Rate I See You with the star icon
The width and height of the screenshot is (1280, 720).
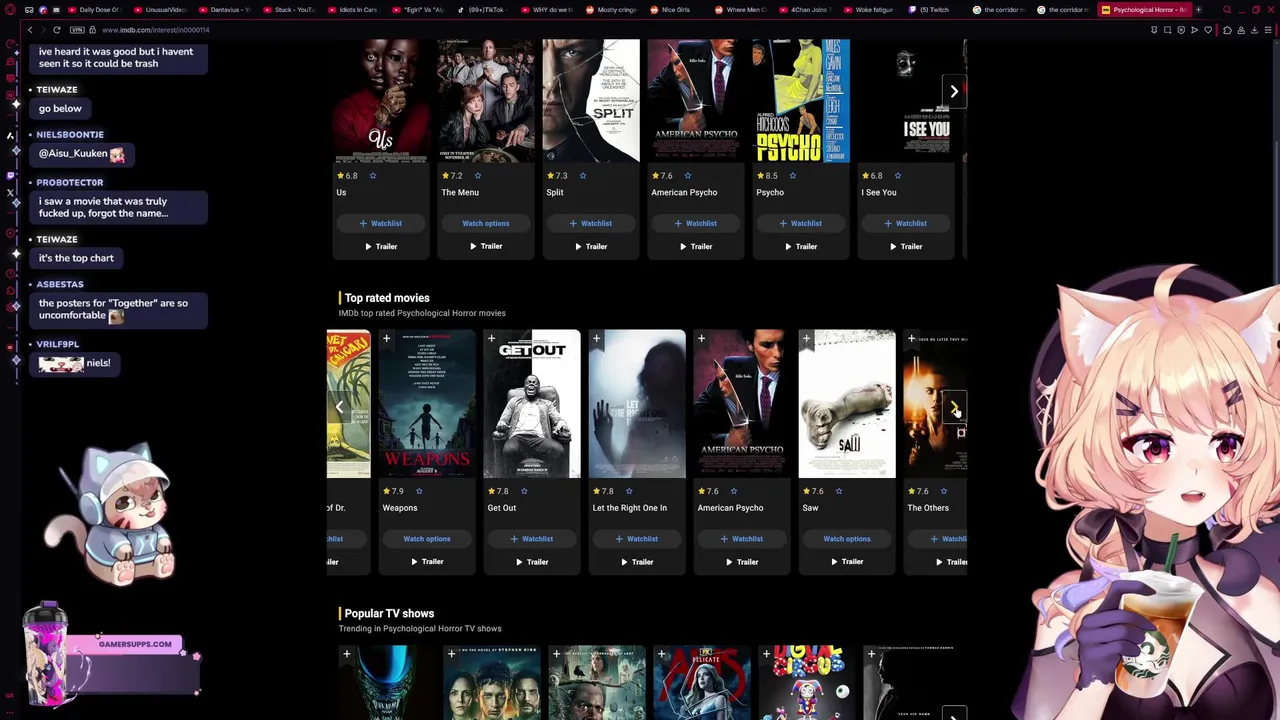point(898,176)
